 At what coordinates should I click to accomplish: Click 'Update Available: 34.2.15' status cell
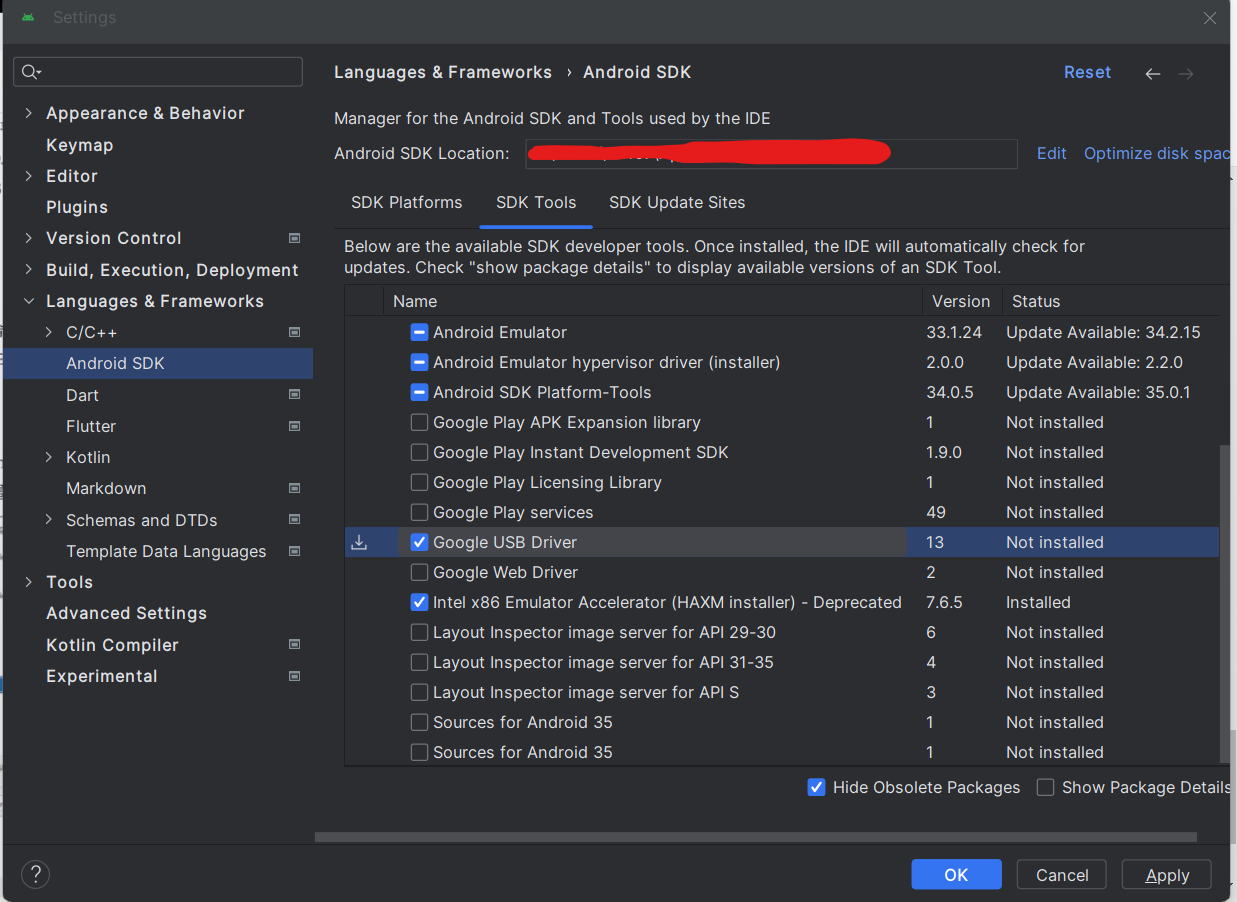1103,332
